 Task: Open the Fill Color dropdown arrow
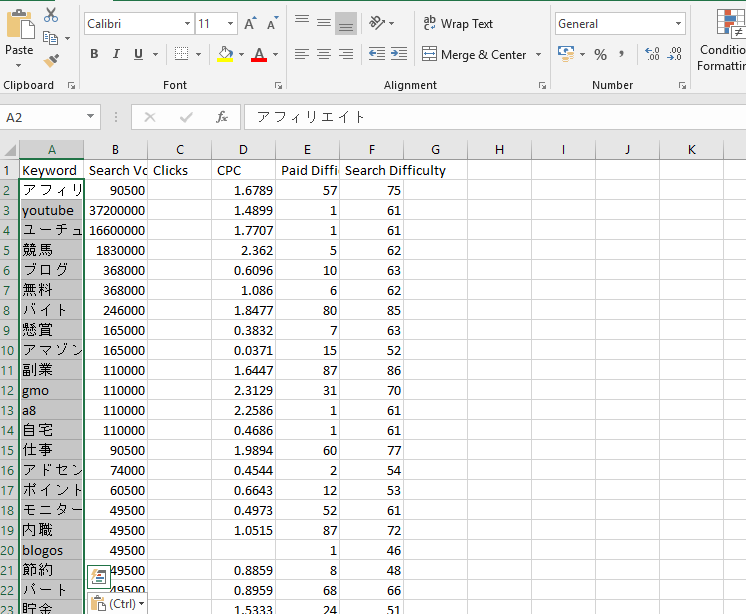pos(241,55)
